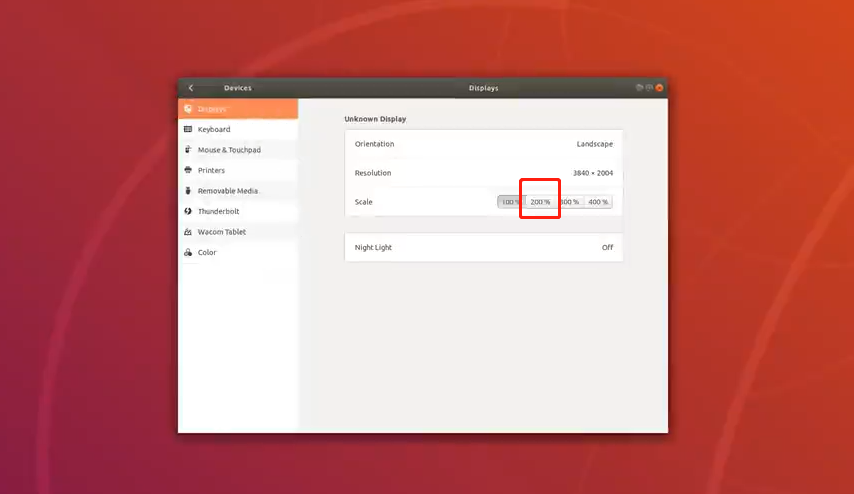Viewport: 854px width, 494px height.
Task: Open the Color settings panel
Action: pyautogui.click(x=238, y=253)
